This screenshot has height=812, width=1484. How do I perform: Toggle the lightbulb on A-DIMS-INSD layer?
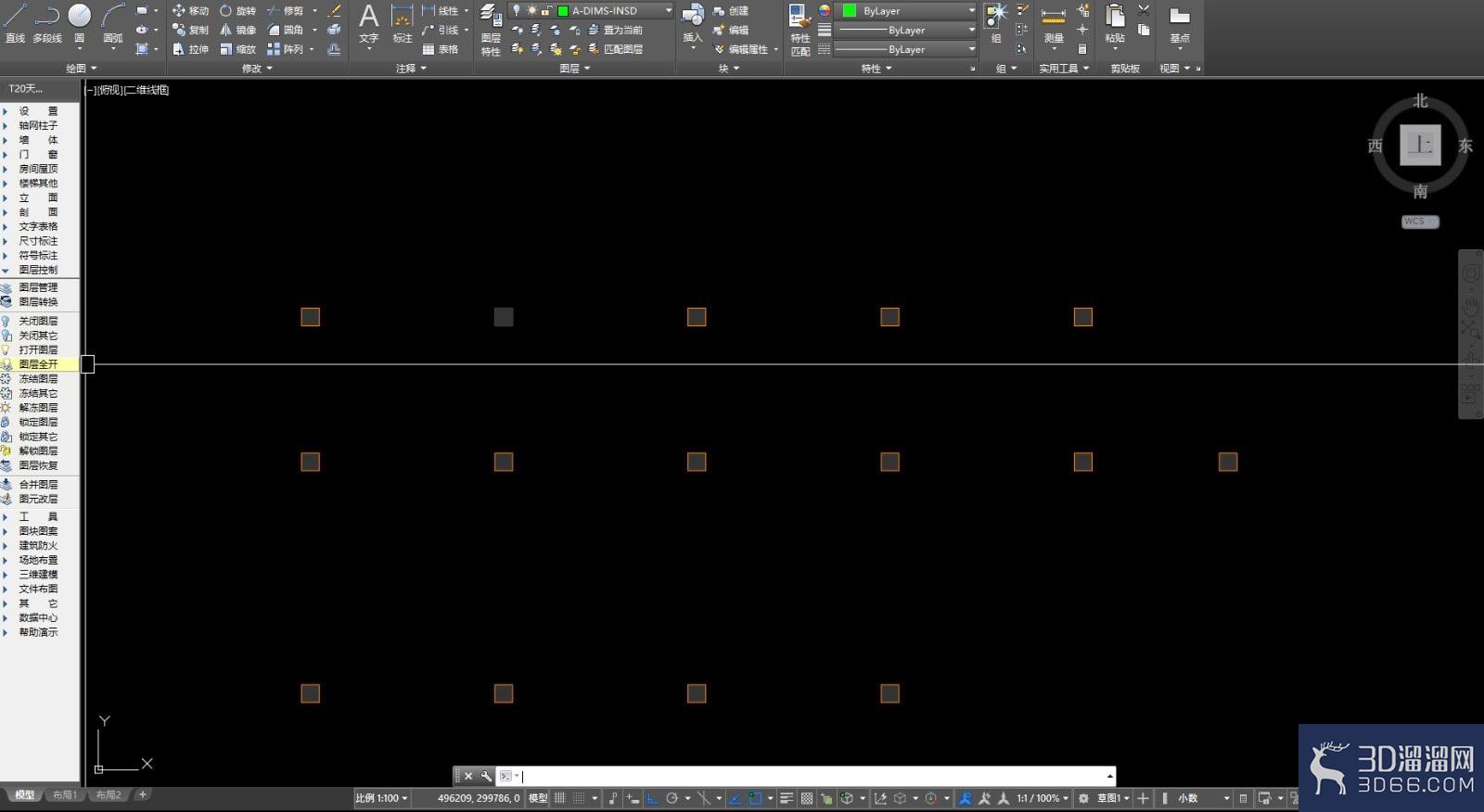517,10
